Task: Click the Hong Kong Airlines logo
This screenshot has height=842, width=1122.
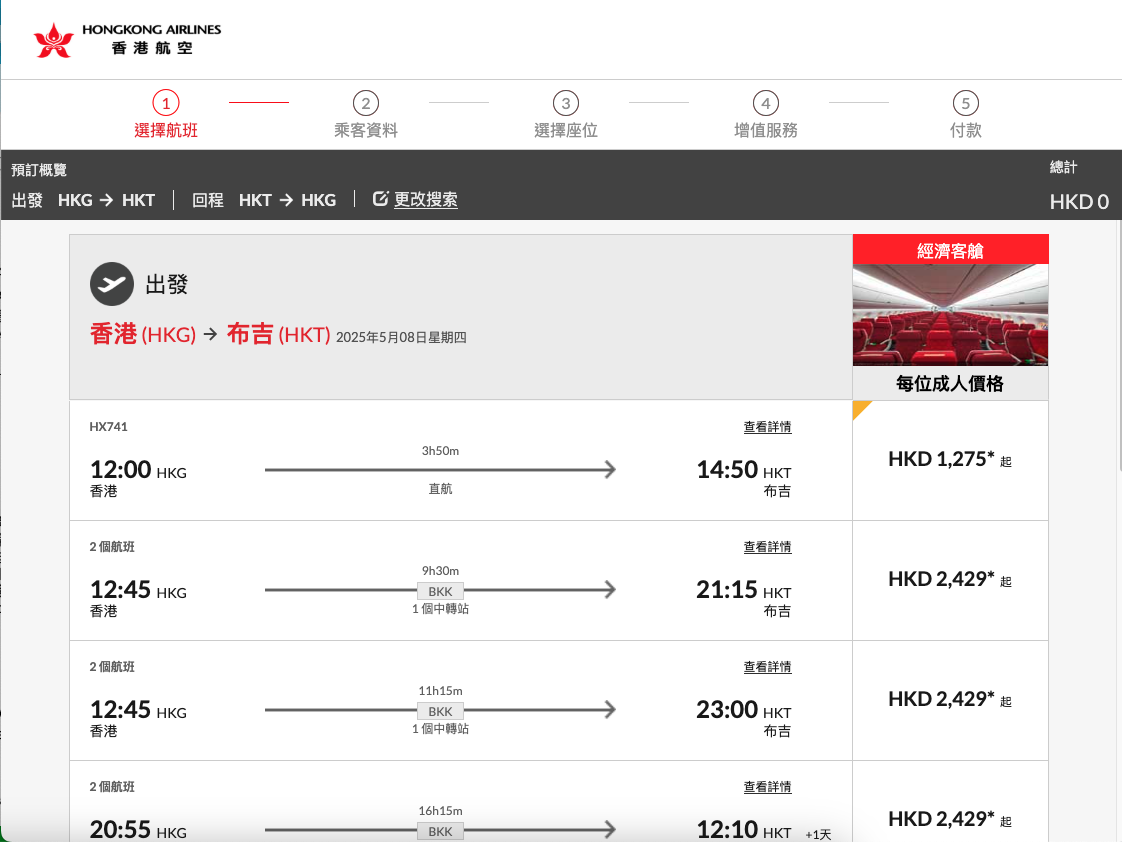Action: click(x=127, y=38)
